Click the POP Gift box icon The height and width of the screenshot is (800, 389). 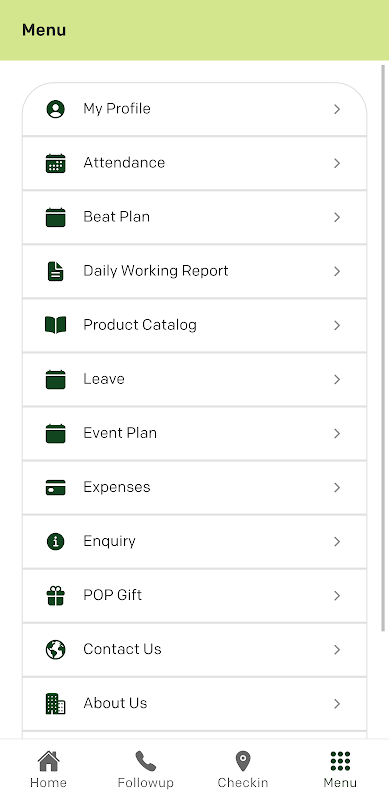55,595
